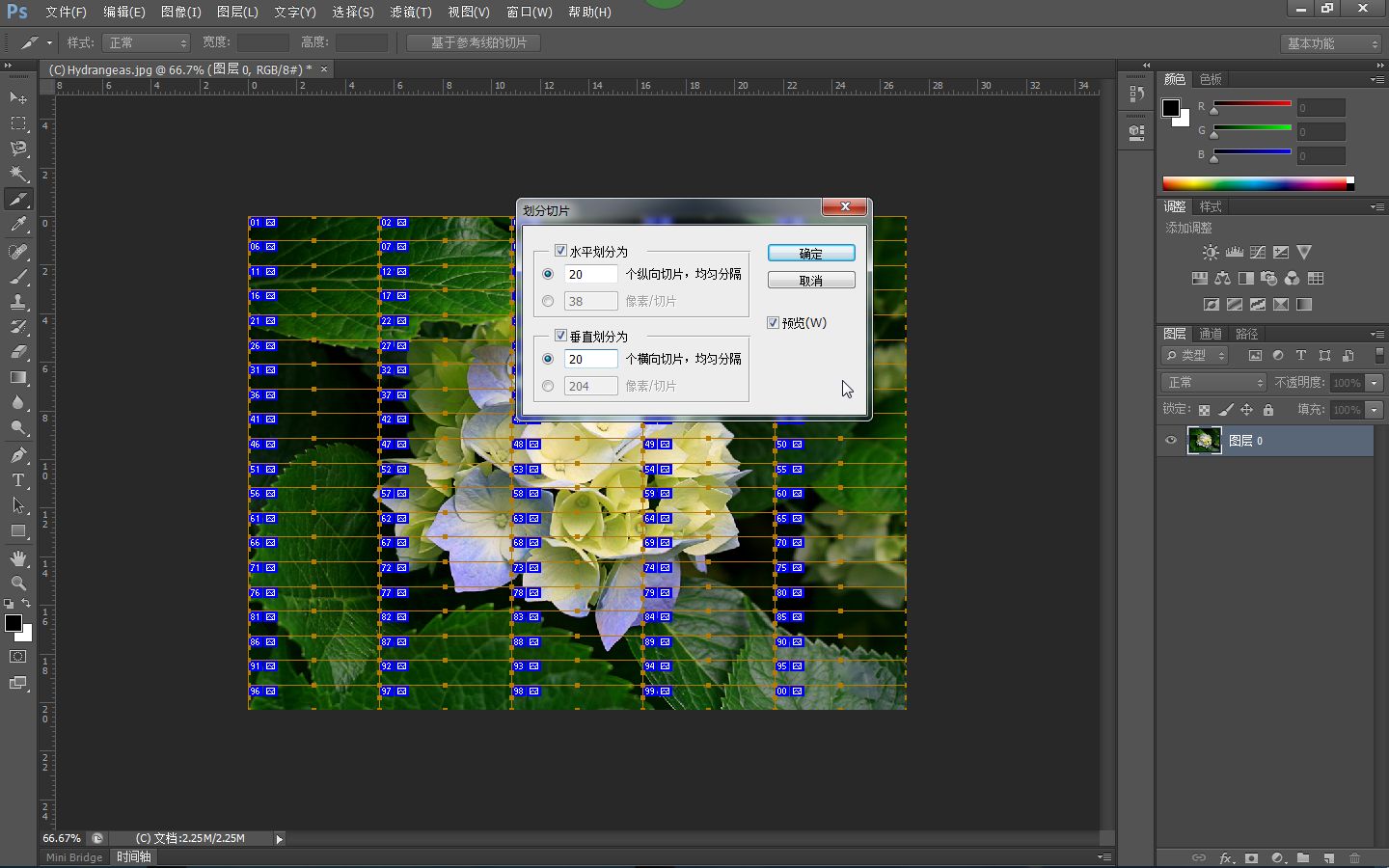Select the Horizontal Type tool

click(x=18, y=480)
